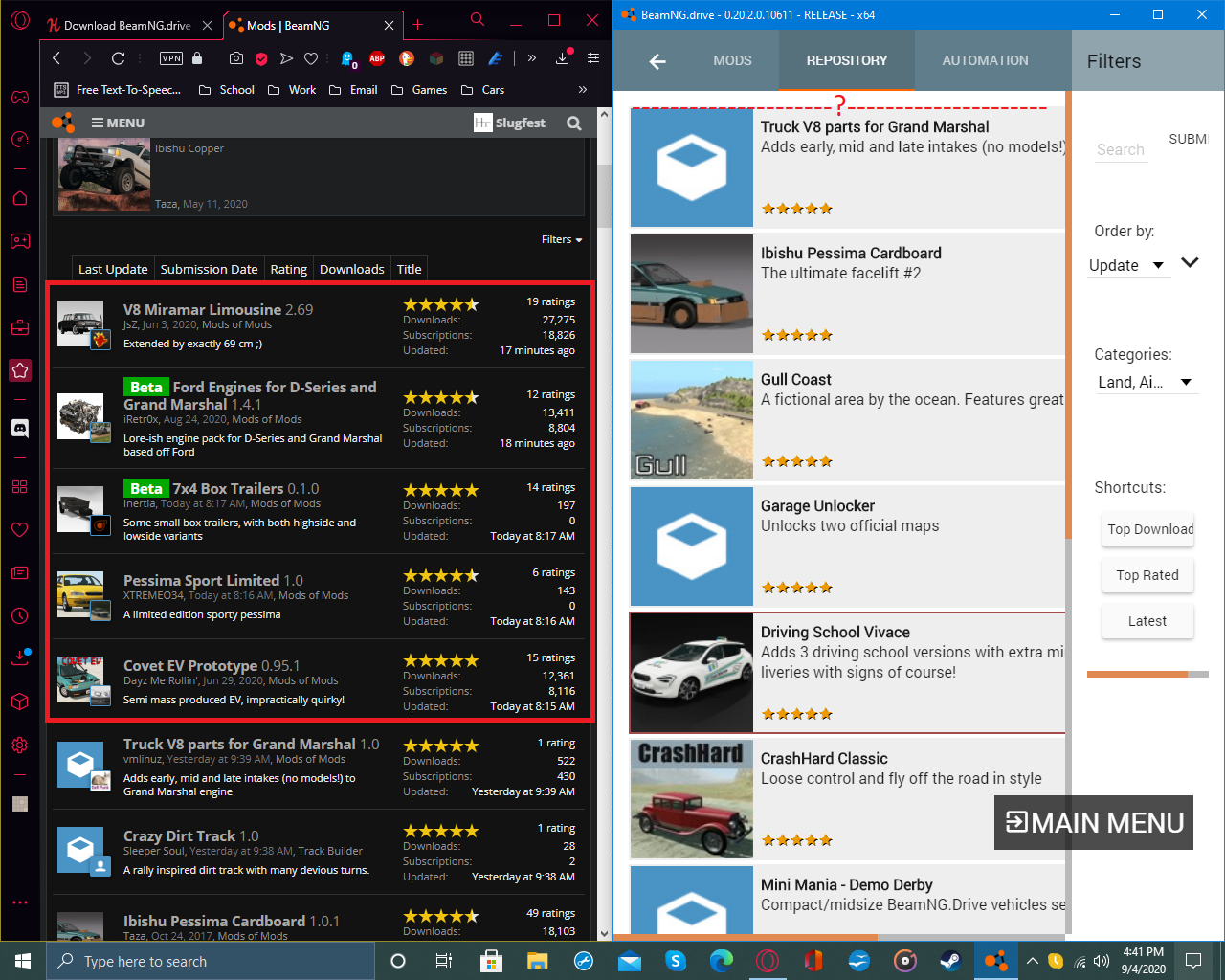Toggle the VPN badge in address bar
The width and height of the screenshot is (1225, 980).
pyautogui.click(x=171, y=58)
